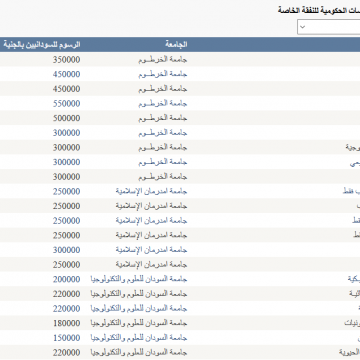Screen dimensions: 360x360
Task: Click جامعة السودان للعلوم والتكنولوجيا in 200000 row
Action: [139, 279]
